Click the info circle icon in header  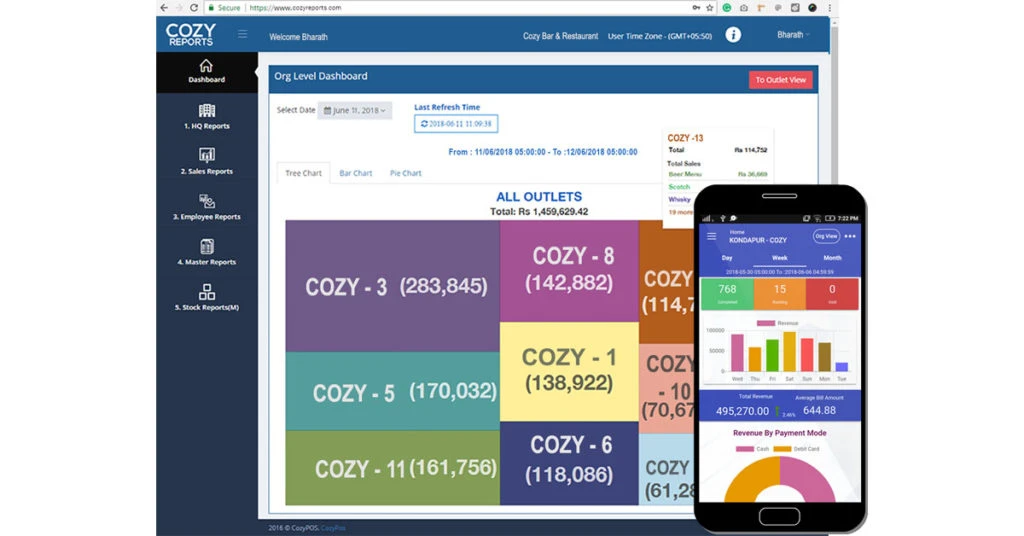(x=733, y=35)
